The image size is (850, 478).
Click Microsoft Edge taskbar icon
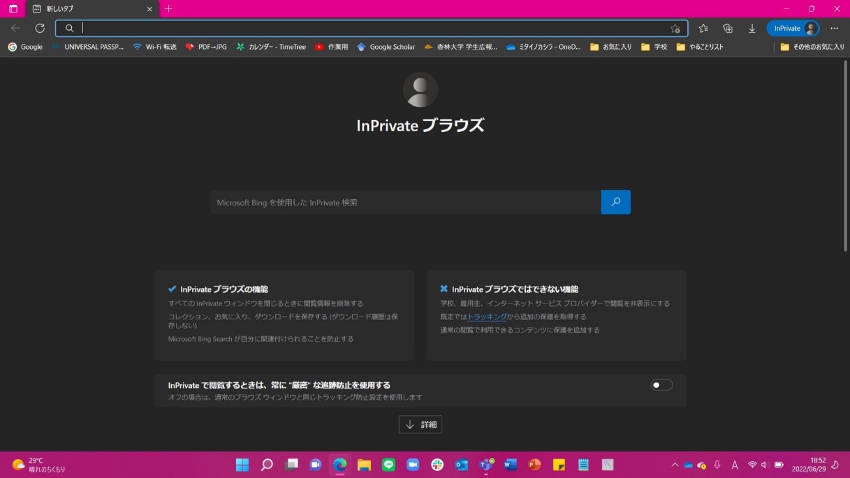coord(340,464)
